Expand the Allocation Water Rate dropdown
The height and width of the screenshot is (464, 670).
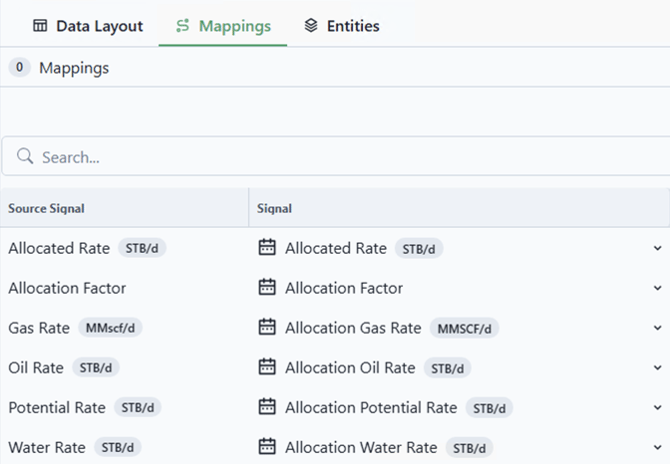tap(657, 448)
